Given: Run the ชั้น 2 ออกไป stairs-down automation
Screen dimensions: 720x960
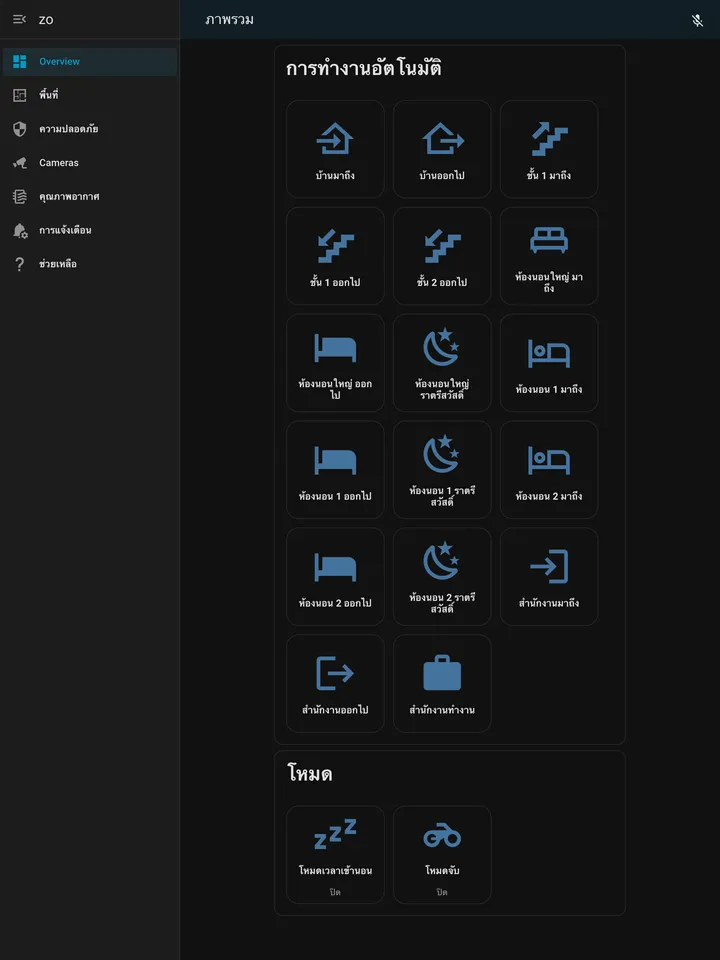Looking at the screenshot, I should click(442, 256).
